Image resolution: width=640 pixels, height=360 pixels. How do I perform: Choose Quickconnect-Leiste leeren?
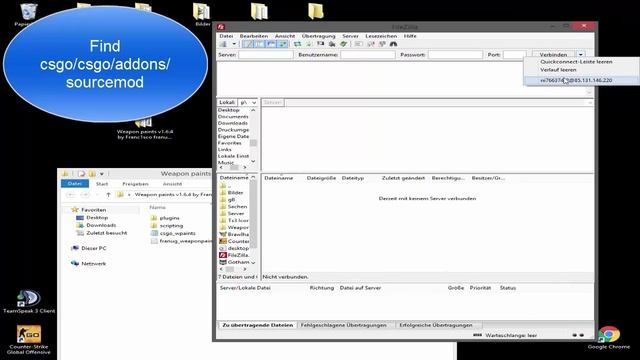tap(576, 62)
